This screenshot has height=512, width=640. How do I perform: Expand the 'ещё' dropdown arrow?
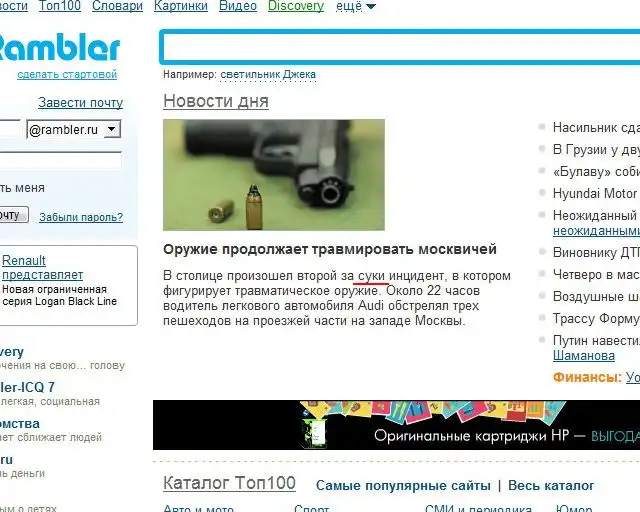click(x=371, y=7)
